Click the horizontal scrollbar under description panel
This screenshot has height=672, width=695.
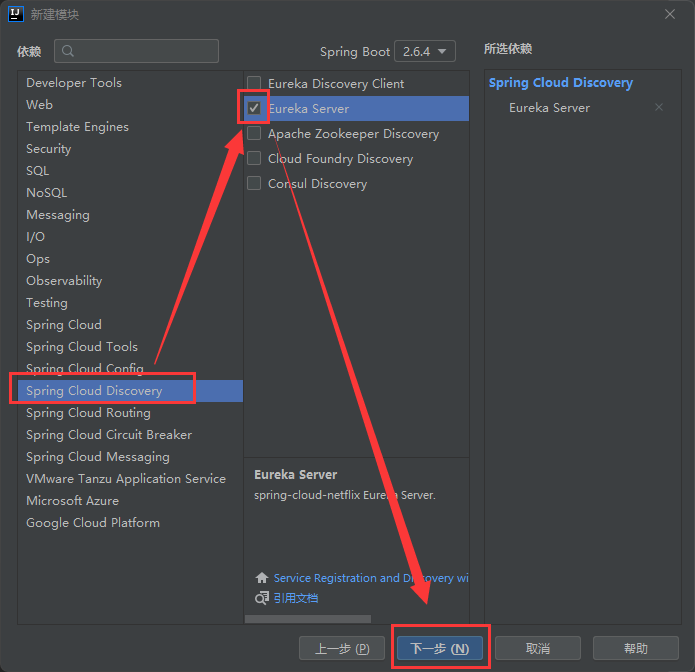(307, 620)
